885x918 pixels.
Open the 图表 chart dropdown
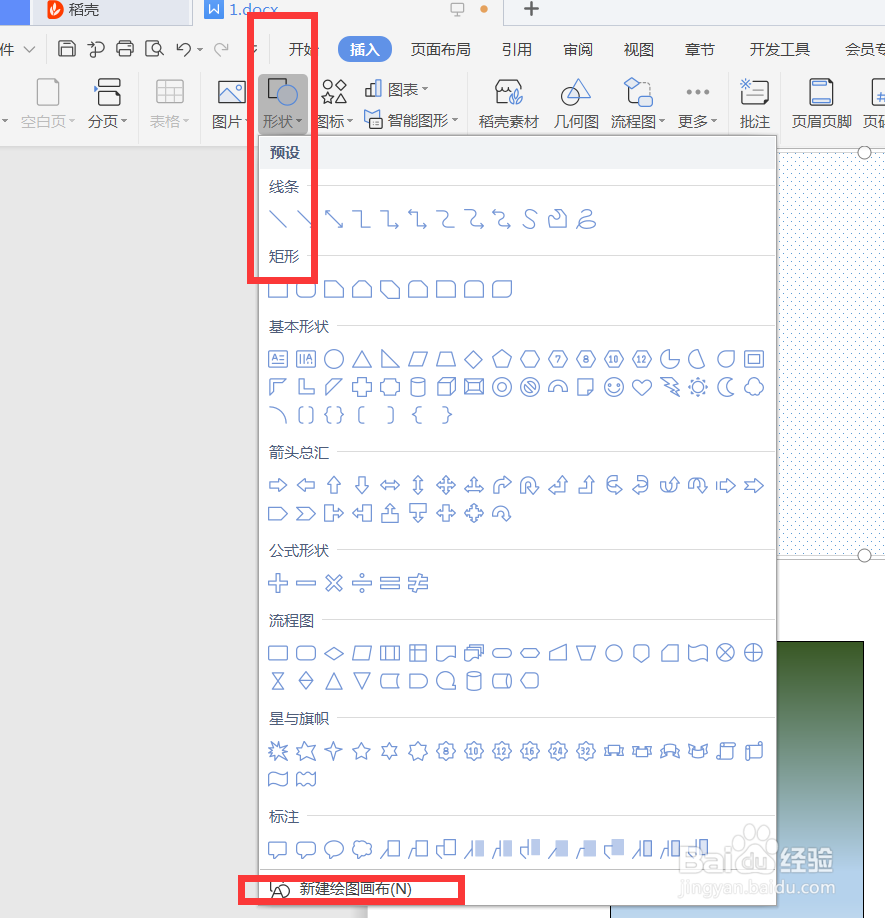pyautogui.click(x=397, y=90)
